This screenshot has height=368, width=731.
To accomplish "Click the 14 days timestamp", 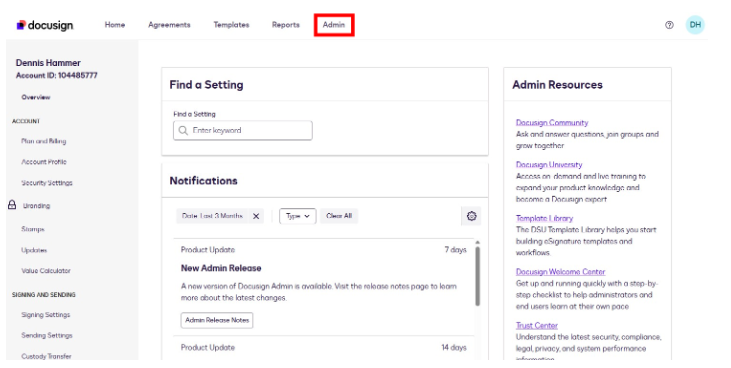I will 454,347.
